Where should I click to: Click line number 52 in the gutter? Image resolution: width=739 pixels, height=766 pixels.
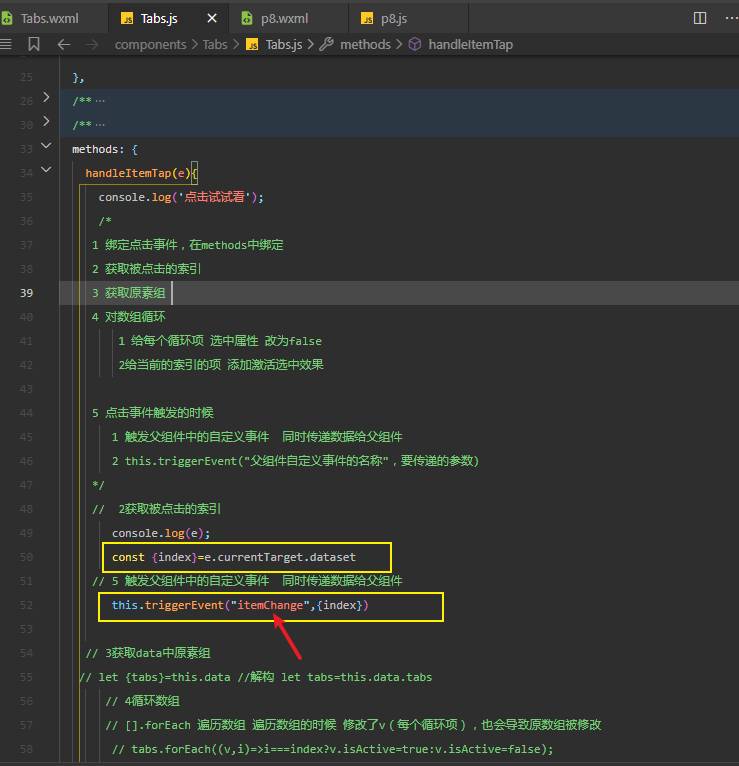[x=26, y=605]
